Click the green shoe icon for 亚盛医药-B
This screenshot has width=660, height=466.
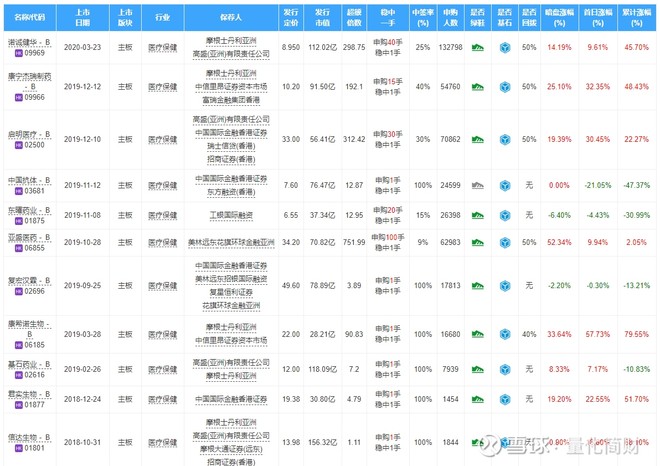(x=478, y=242)
